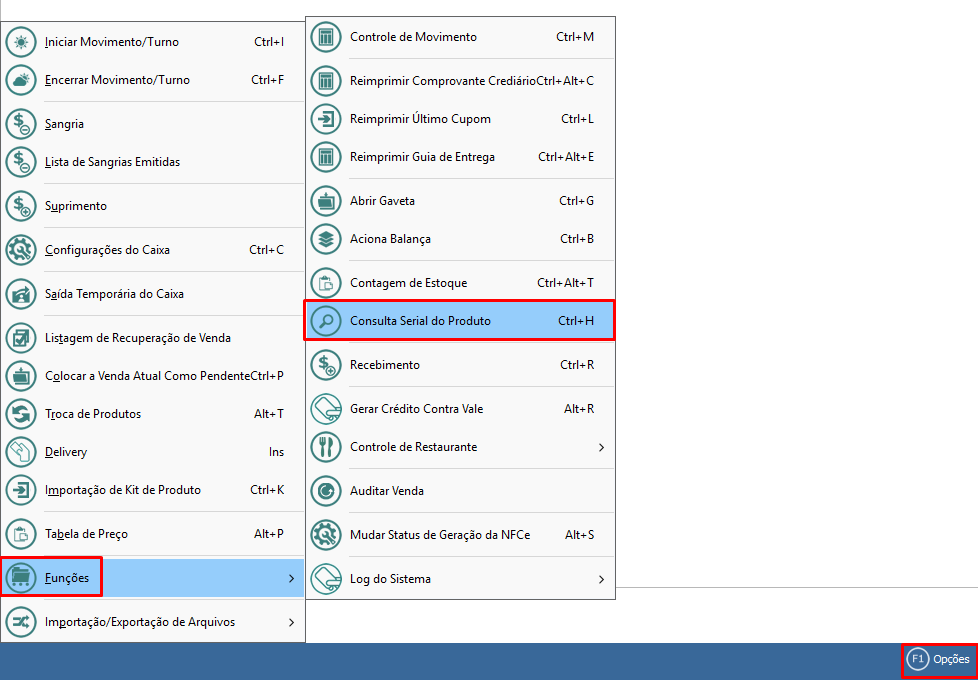Expand the Controle de Restaurante submenu arrow
Image resolution: width=978 pixels, height=680 pixels.
tap(601, 447)
